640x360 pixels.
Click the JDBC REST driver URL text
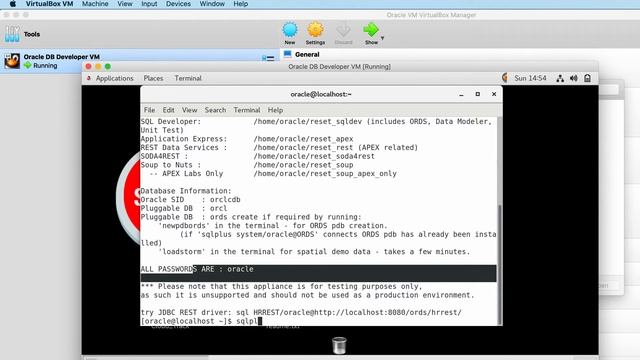[x=358, y=313]
